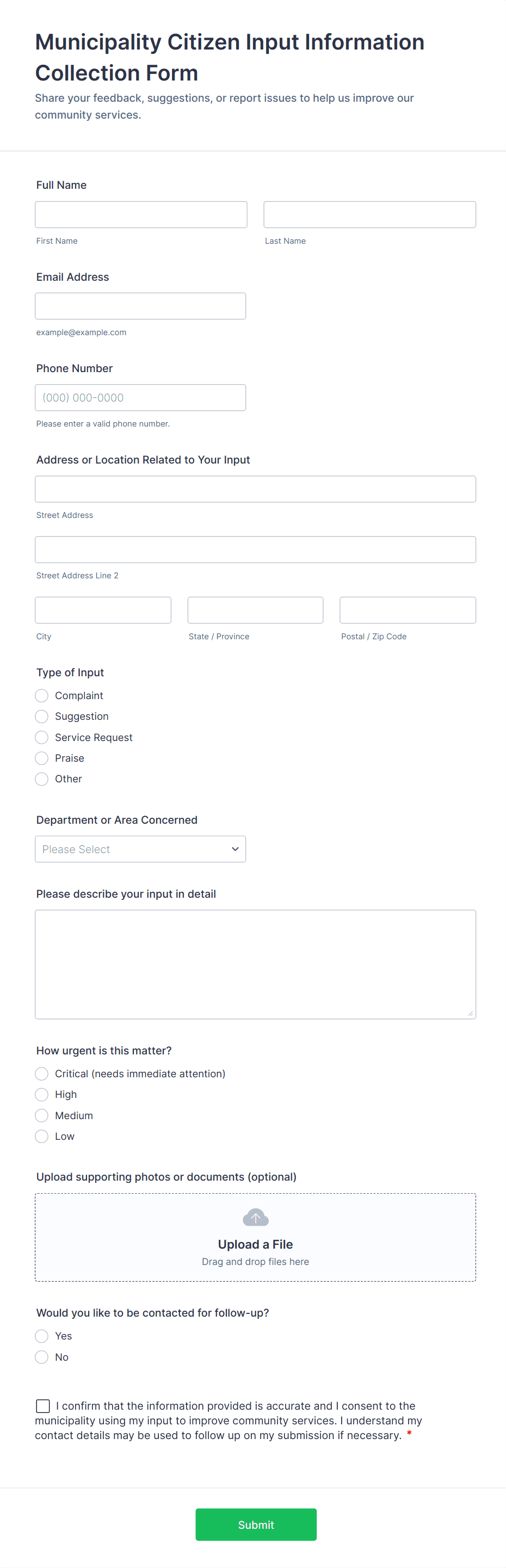Select Yes for follow-up contact
This screenshot has height=1568, width=506.
click(41, 1336)
